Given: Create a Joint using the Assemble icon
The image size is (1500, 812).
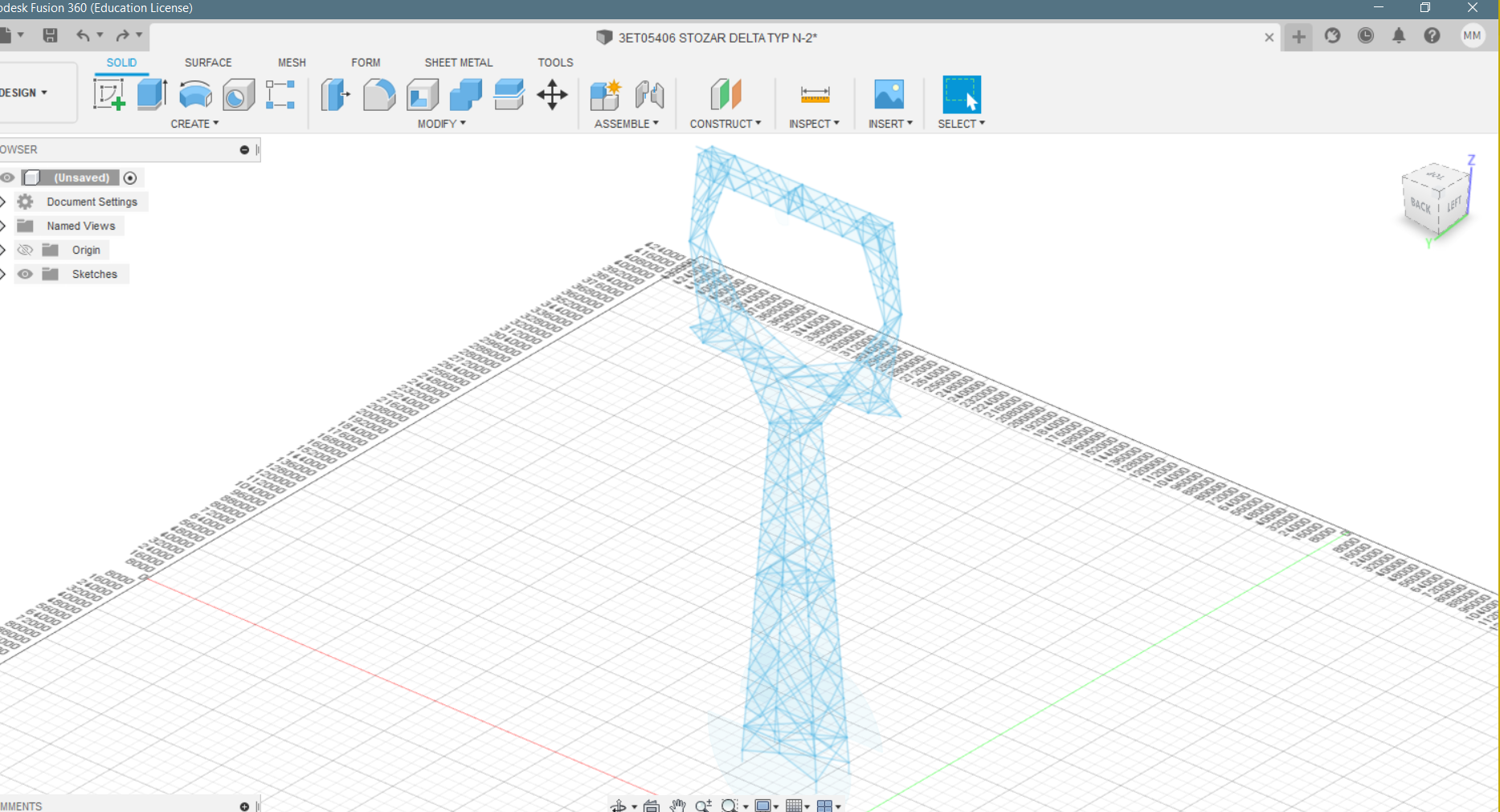Looking at the screenshot, I should (x=650, y=94).
